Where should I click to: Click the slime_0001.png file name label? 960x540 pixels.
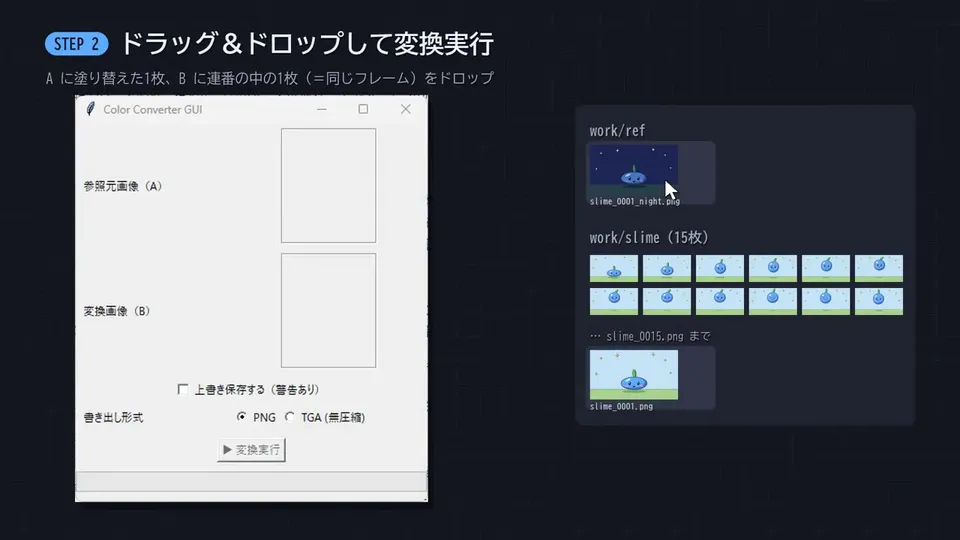621,407
